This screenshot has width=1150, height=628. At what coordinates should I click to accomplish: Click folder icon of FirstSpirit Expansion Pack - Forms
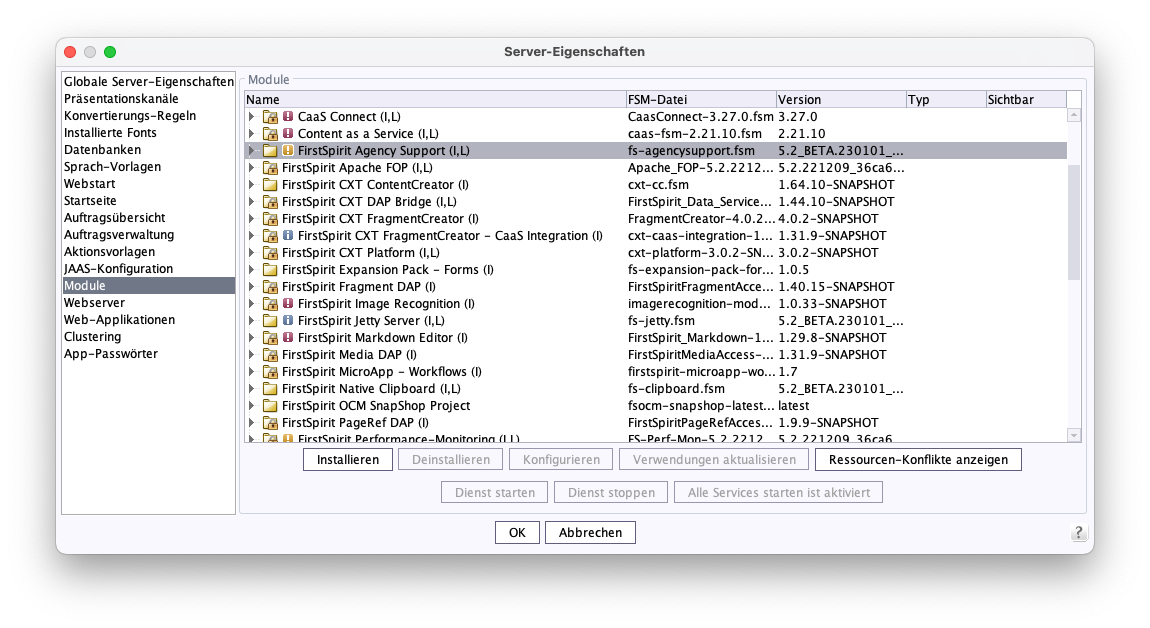(x=270, y=269)
